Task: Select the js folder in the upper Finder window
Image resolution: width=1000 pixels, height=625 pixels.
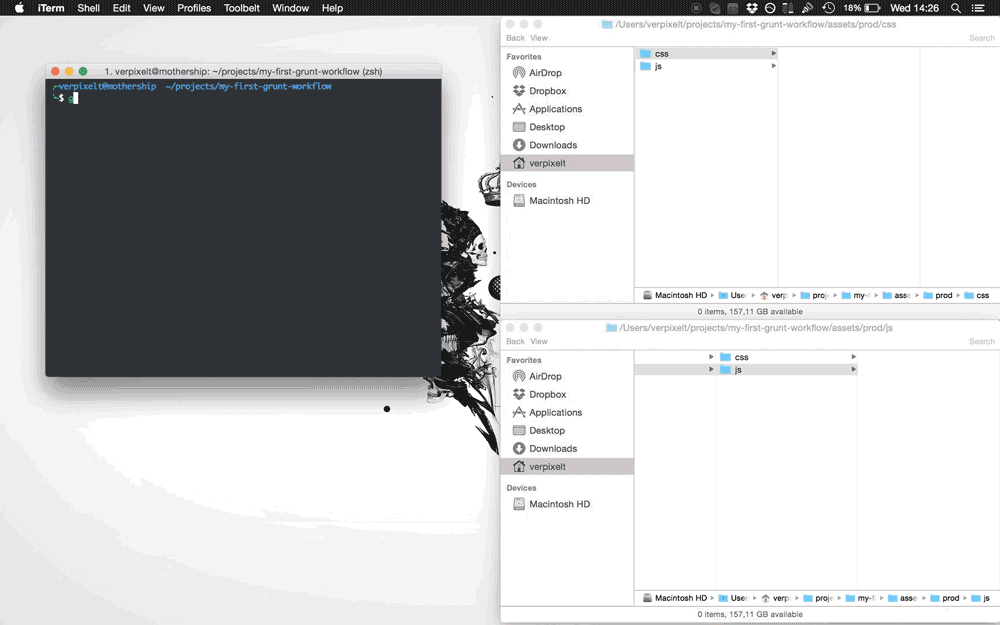Action: pos(660,66)
